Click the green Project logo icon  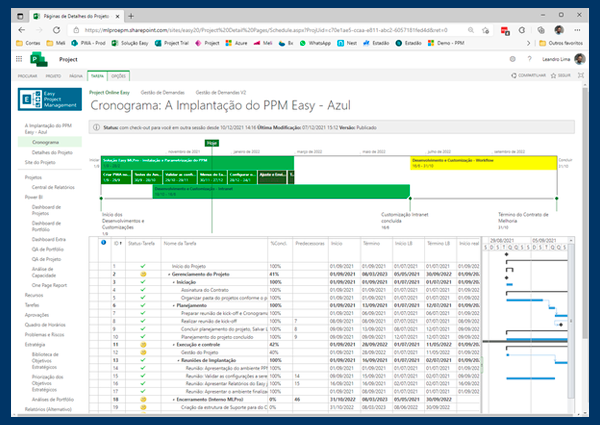click(39, 59)
